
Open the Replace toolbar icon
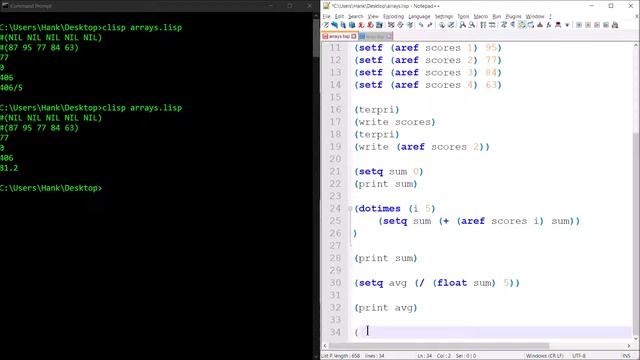click(451, 25)
